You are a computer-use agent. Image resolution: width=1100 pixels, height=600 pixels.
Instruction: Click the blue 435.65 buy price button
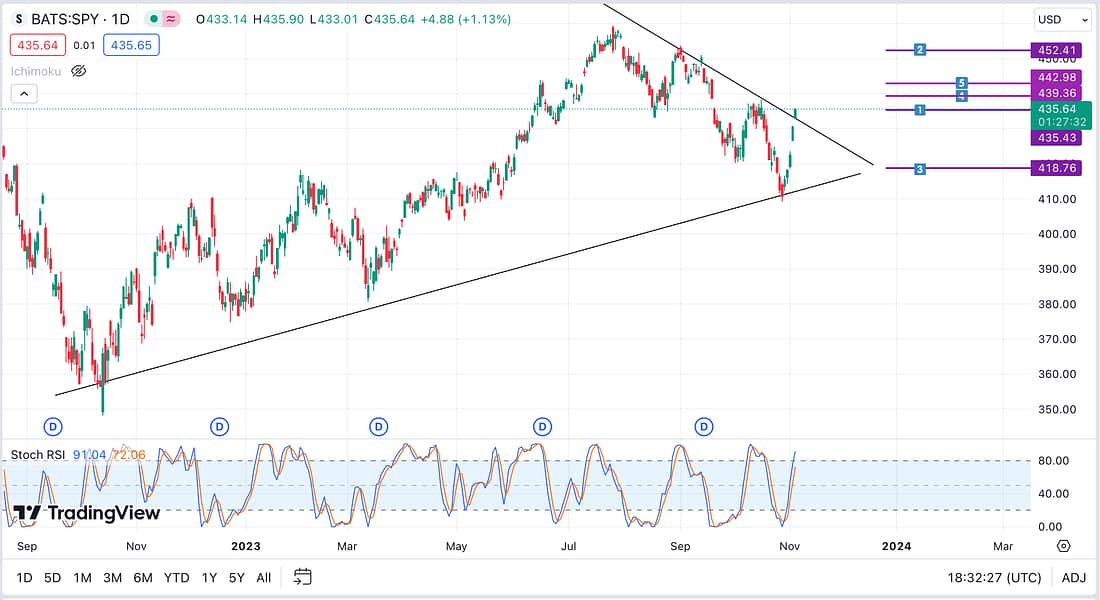[x=132, y=45]
